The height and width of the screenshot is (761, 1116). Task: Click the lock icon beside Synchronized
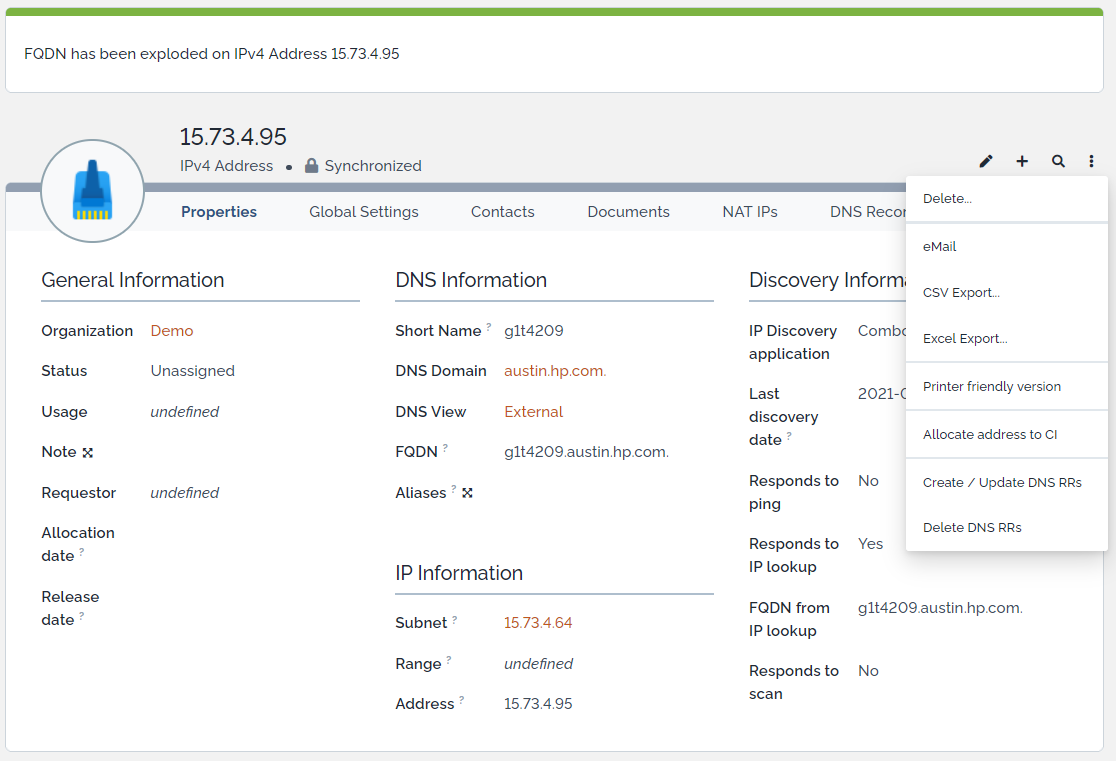pyautogui.click(x=311, y=166)
